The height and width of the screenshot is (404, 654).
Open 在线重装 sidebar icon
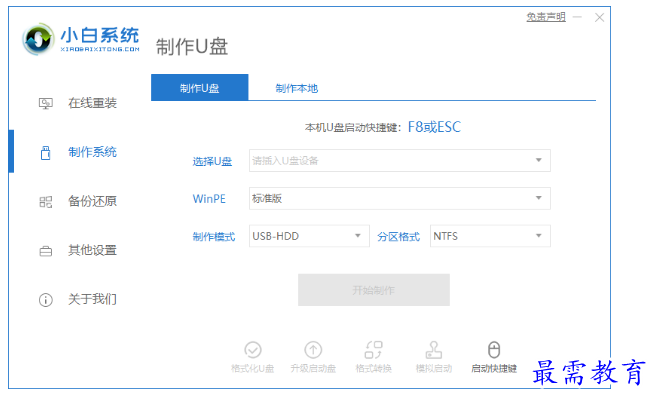coord(45,103)
